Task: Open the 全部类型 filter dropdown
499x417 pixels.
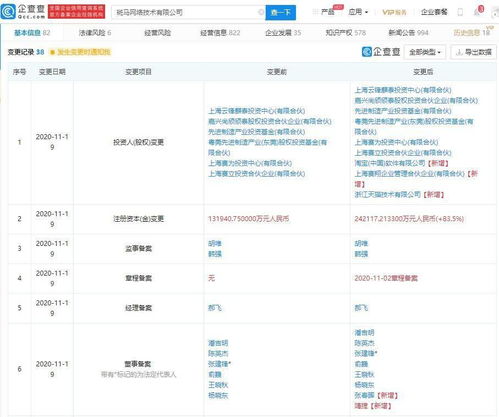Action: tap(425, 52)
